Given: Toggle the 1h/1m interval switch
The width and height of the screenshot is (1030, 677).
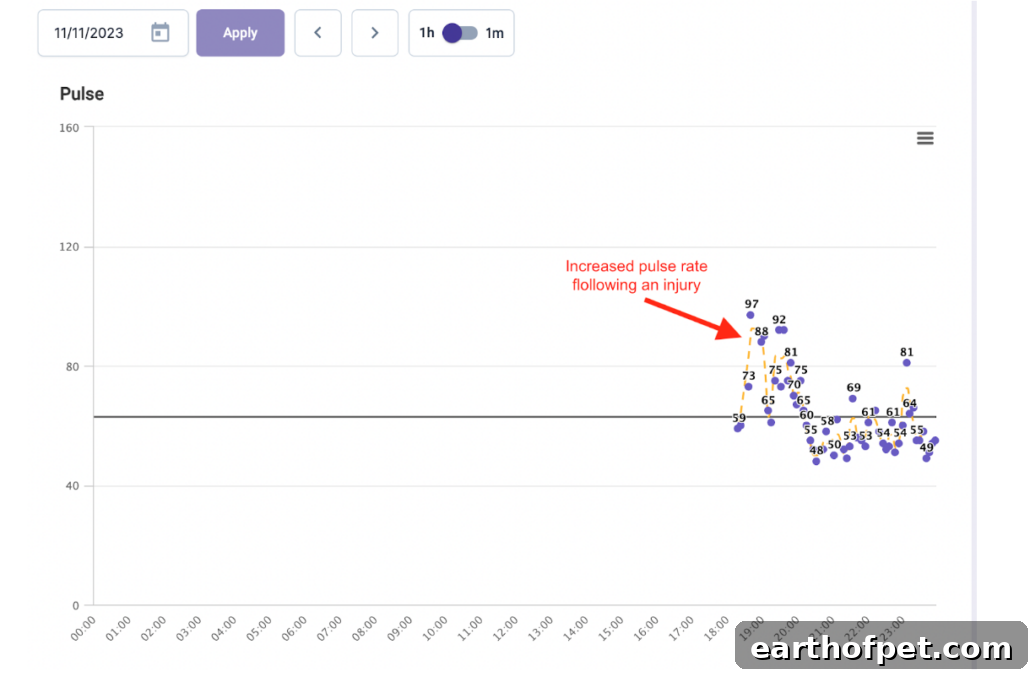Looking at the screenshot, I should [x=459, y=33].
